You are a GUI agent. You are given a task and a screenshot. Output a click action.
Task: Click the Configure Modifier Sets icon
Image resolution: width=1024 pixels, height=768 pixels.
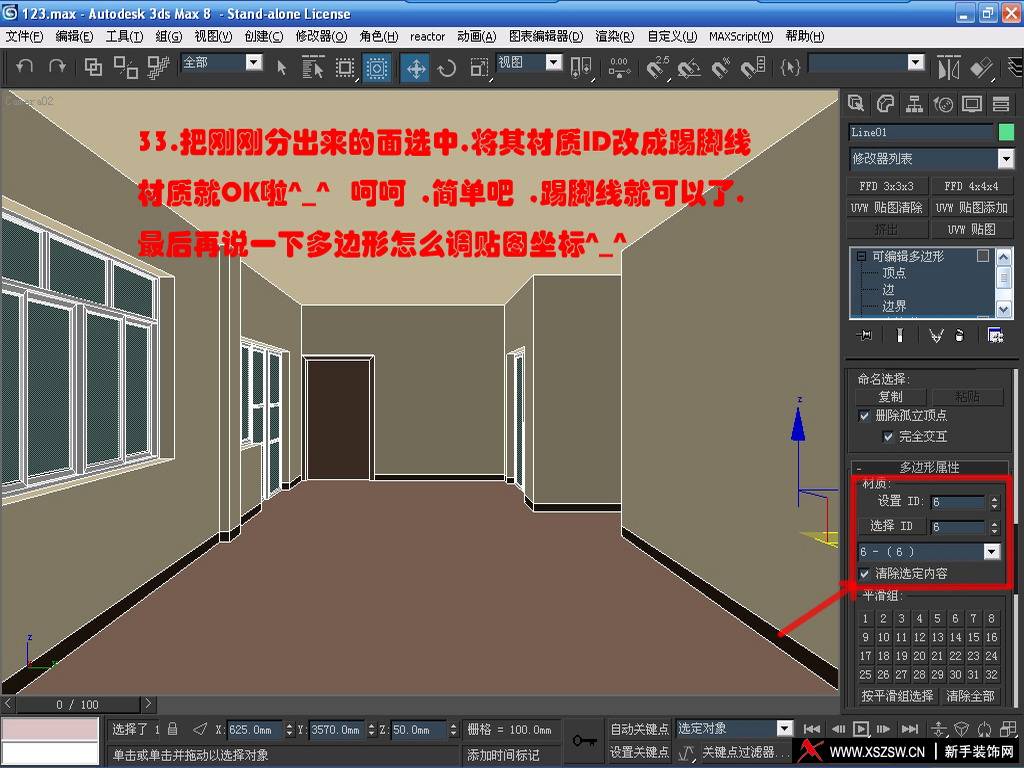[x=995, y=336]
